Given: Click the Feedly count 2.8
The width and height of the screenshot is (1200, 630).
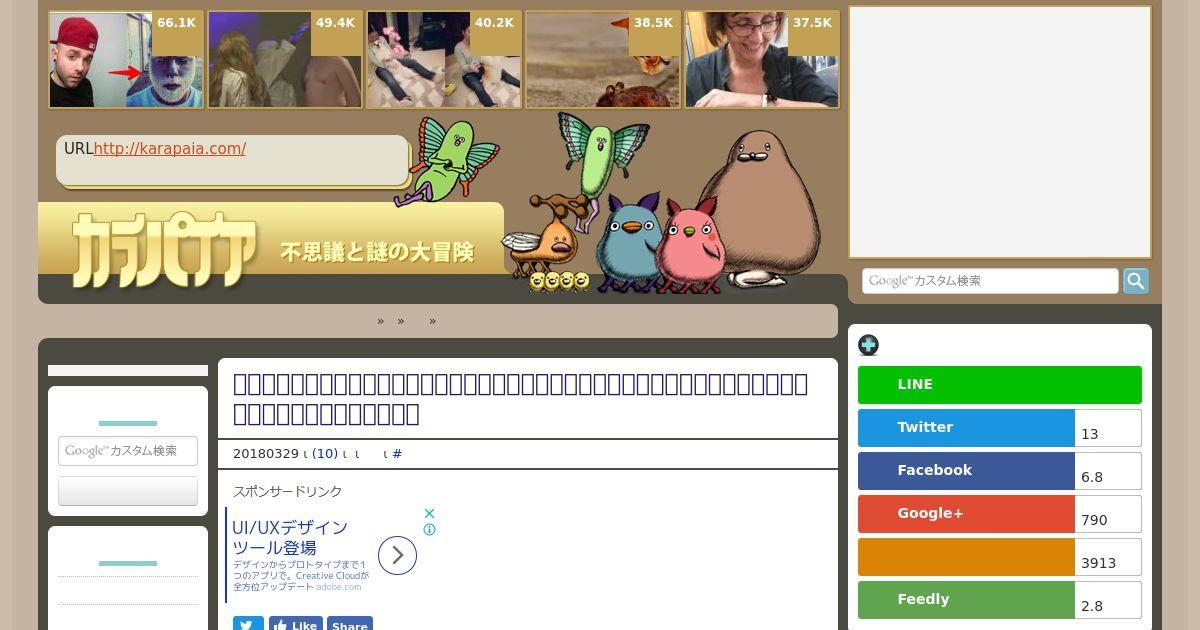Looking at the screenshot, I should pyautogui.click(x=1092, y=606).
